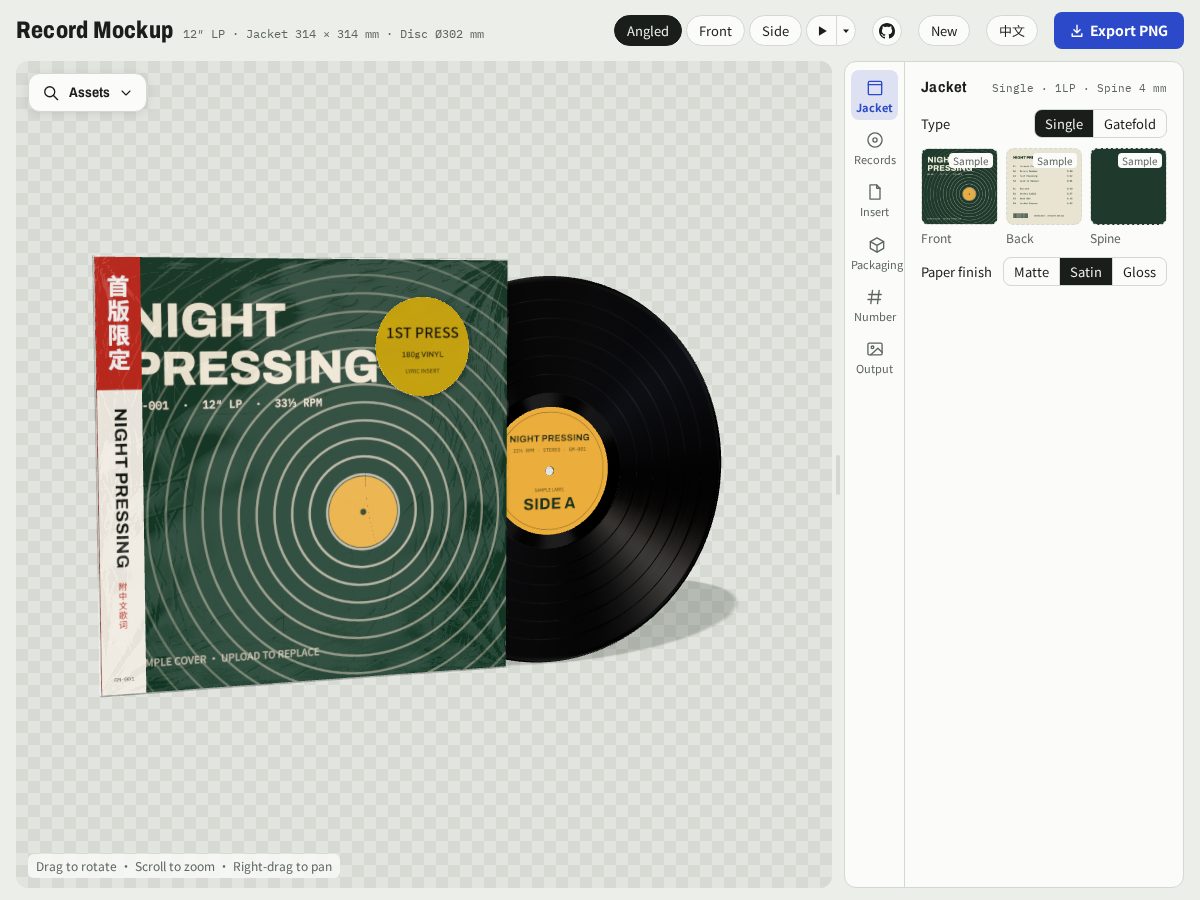1200x900 pixels.
Task: Open the Packaging tab
Action: [876, 253]
